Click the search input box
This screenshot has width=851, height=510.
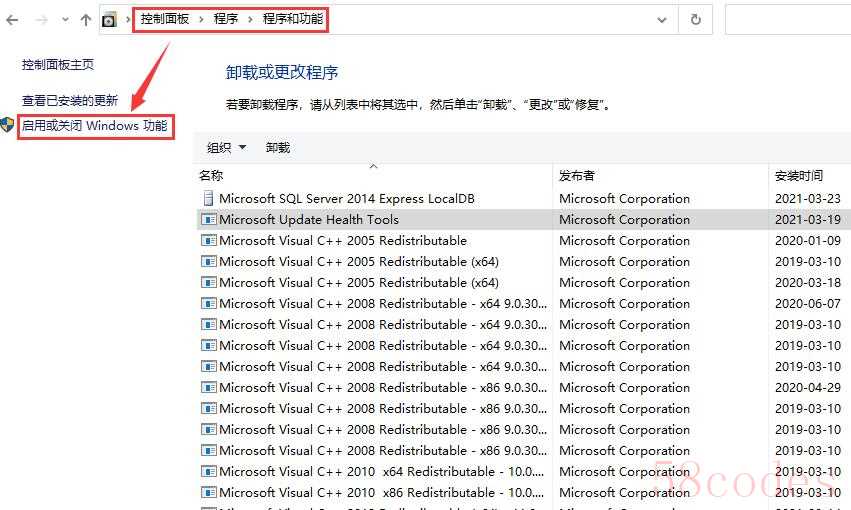click(x=788, y=19)
